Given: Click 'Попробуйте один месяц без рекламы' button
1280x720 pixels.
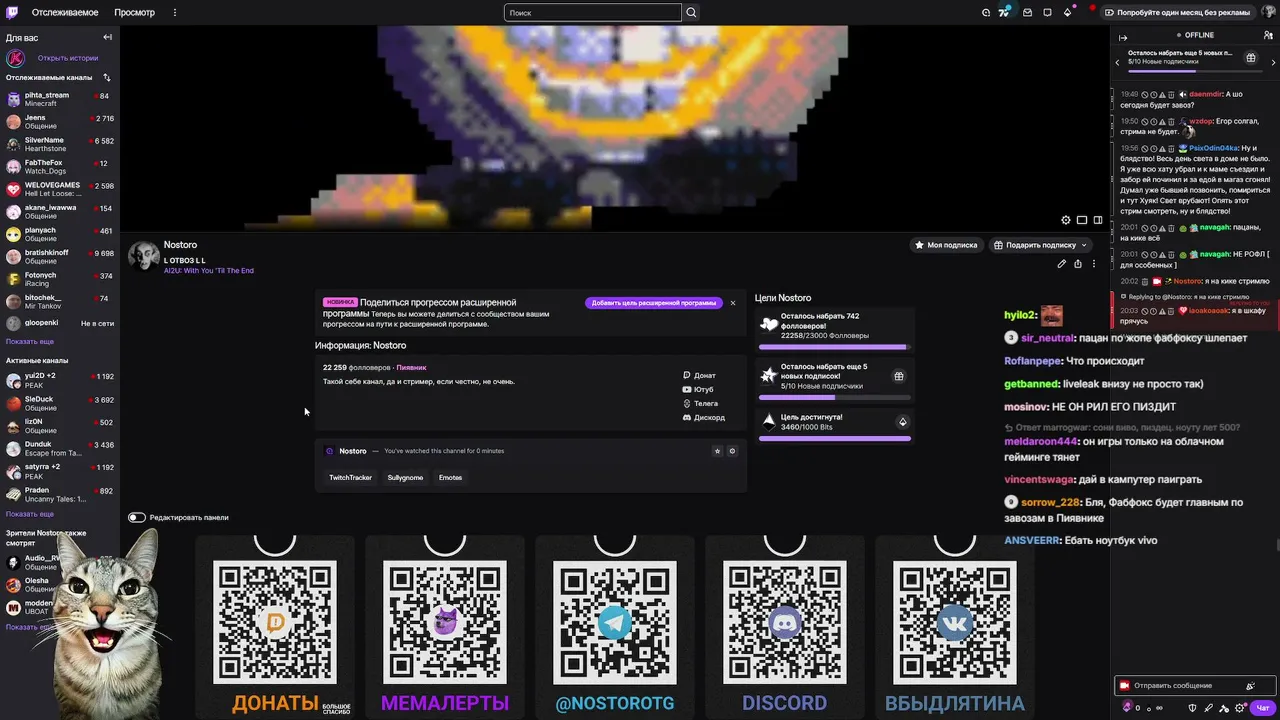Looking at the screenshot, I should (1177, 13).
